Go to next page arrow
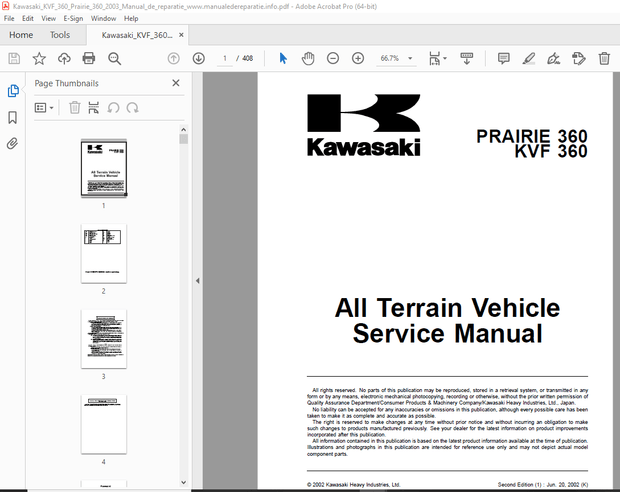Viewport: 620px width, 492px height. coord(198,59)
